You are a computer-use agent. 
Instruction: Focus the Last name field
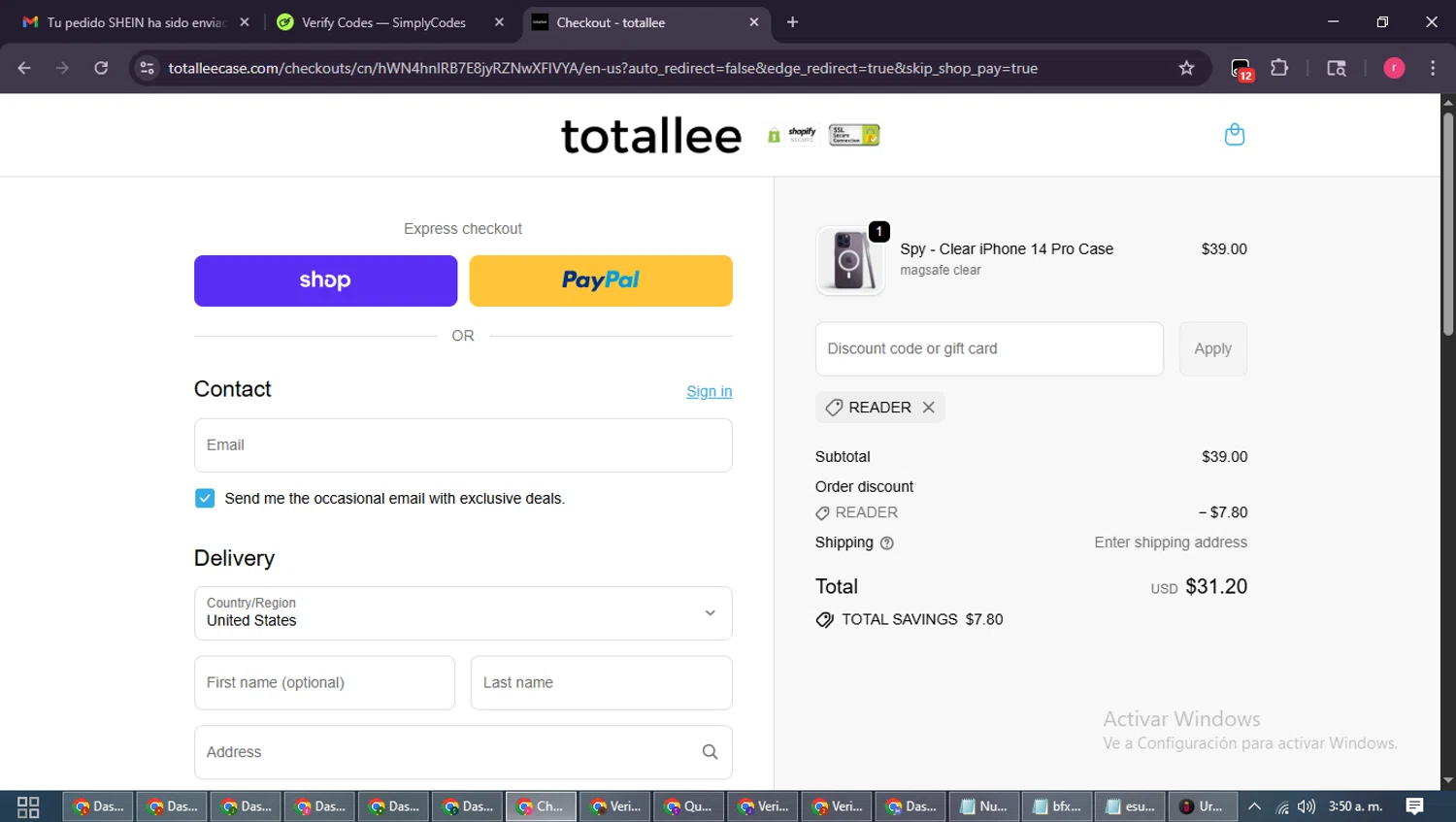[601, 683]
